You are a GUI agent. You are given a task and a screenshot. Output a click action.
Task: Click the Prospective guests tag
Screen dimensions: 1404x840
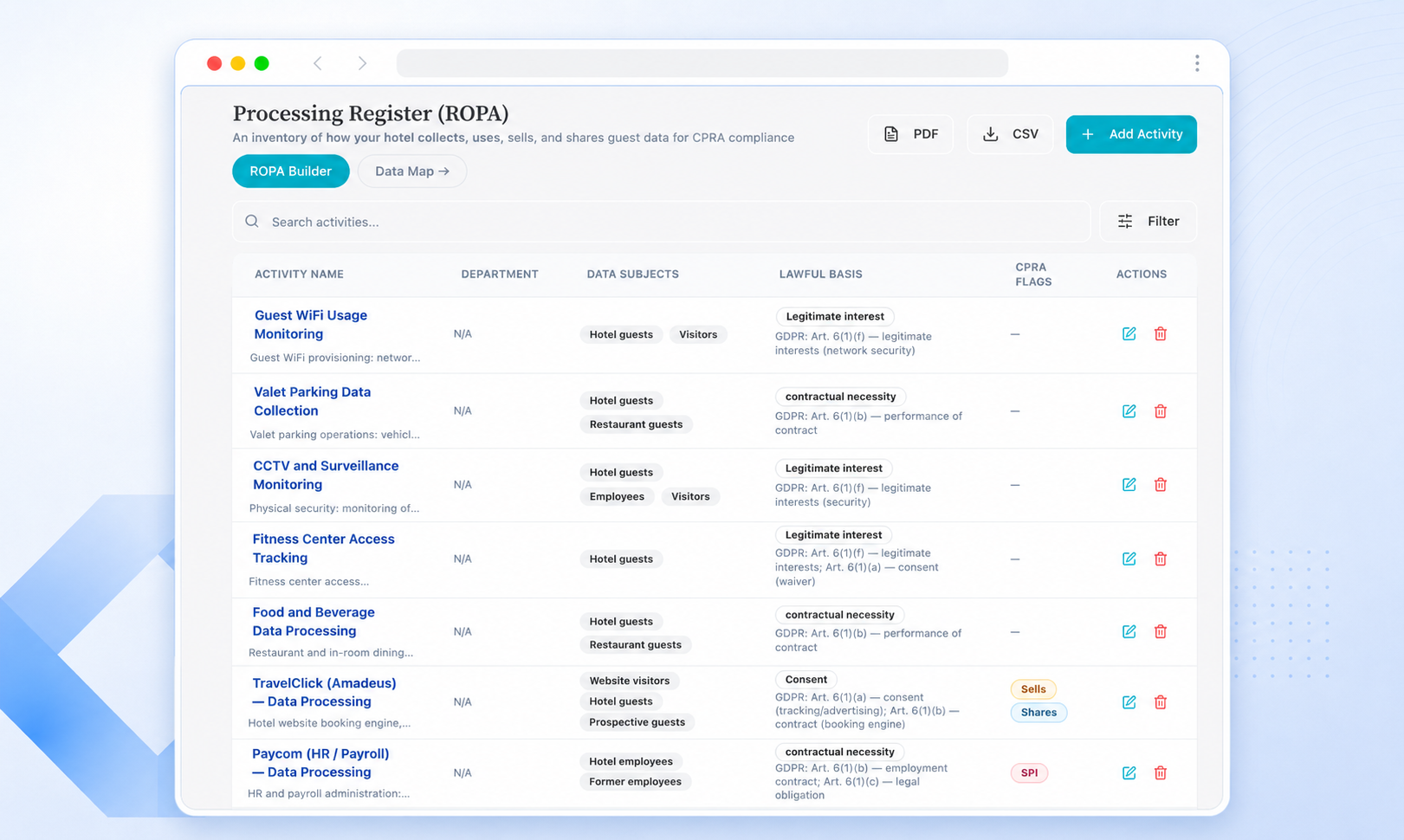pos(637,722)
